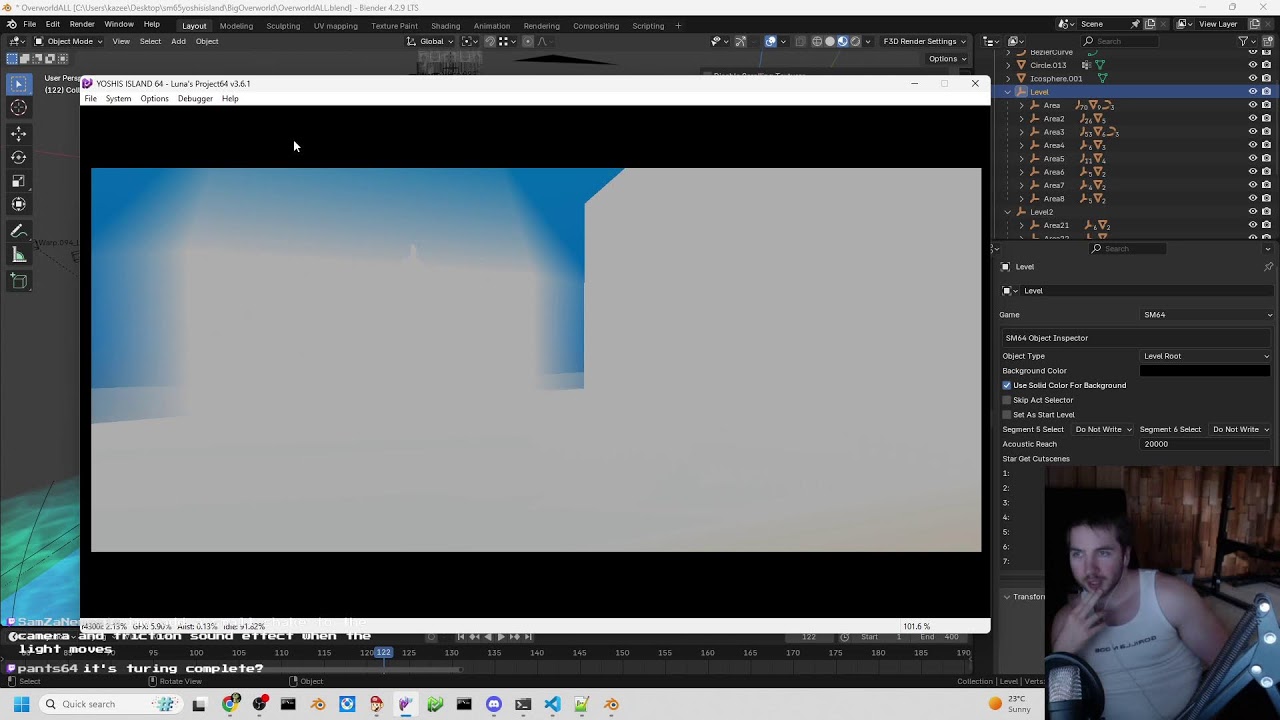The width and height of the screenshot is (1280, 720).
Task: Switch to Scripting workspace tab
Action: coord(648,25)
